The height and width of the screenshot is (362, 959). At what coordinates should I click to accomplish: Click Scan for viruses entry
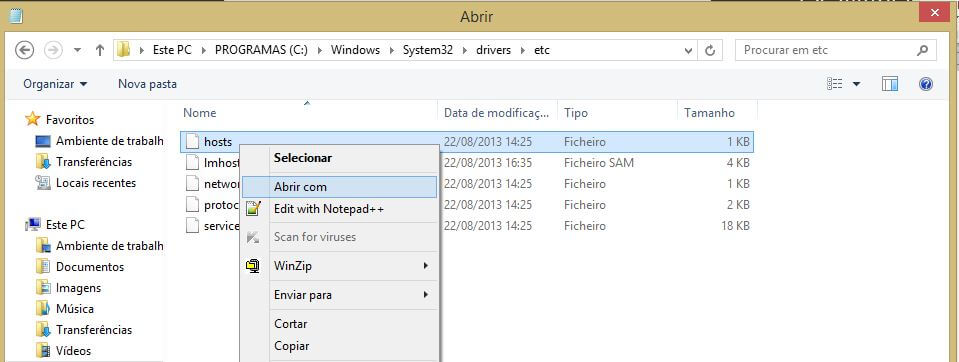point(315,237)
